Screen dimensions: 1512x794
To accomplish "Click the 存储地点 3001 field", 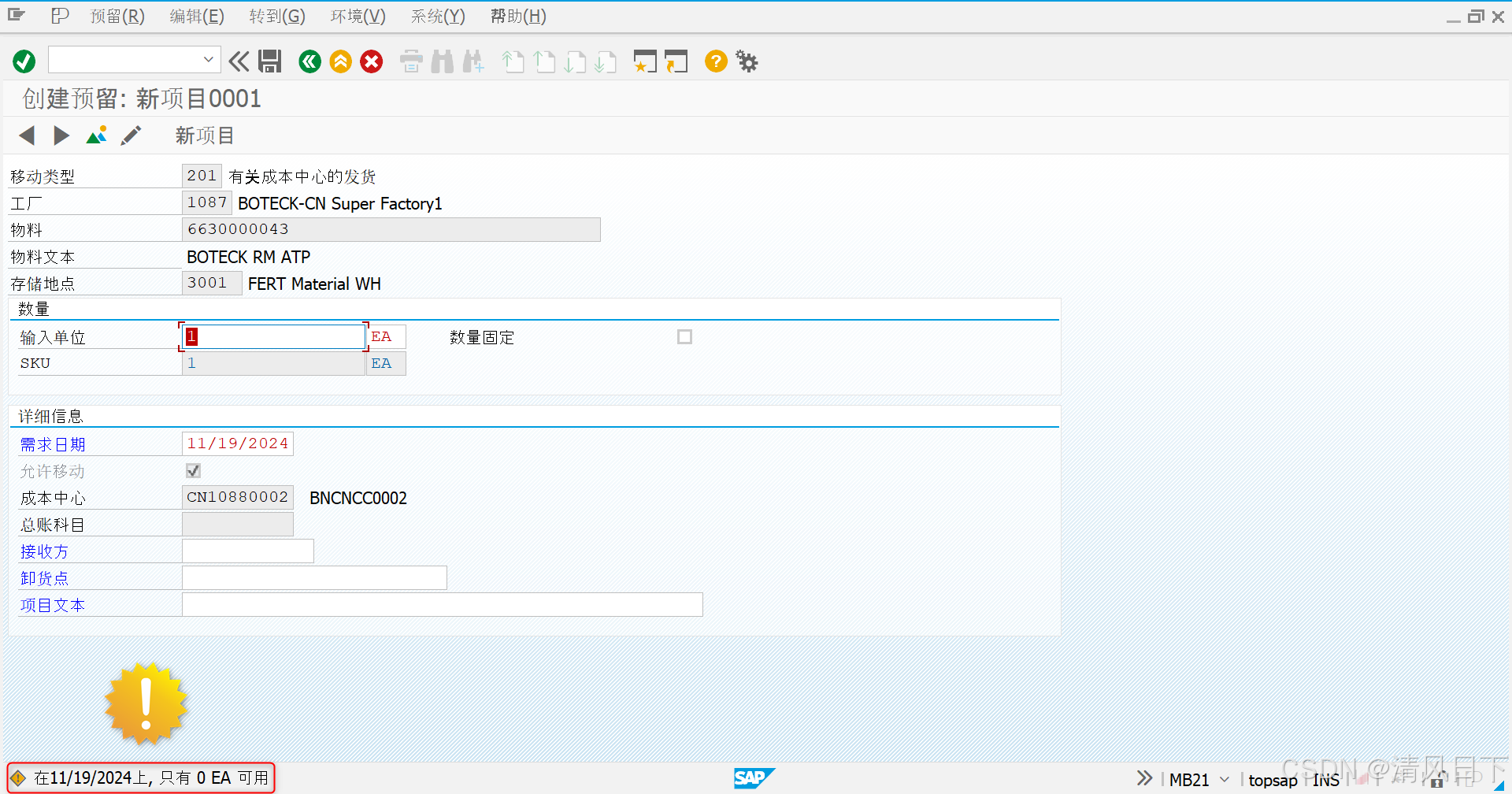I will click(x=211, y=283).
